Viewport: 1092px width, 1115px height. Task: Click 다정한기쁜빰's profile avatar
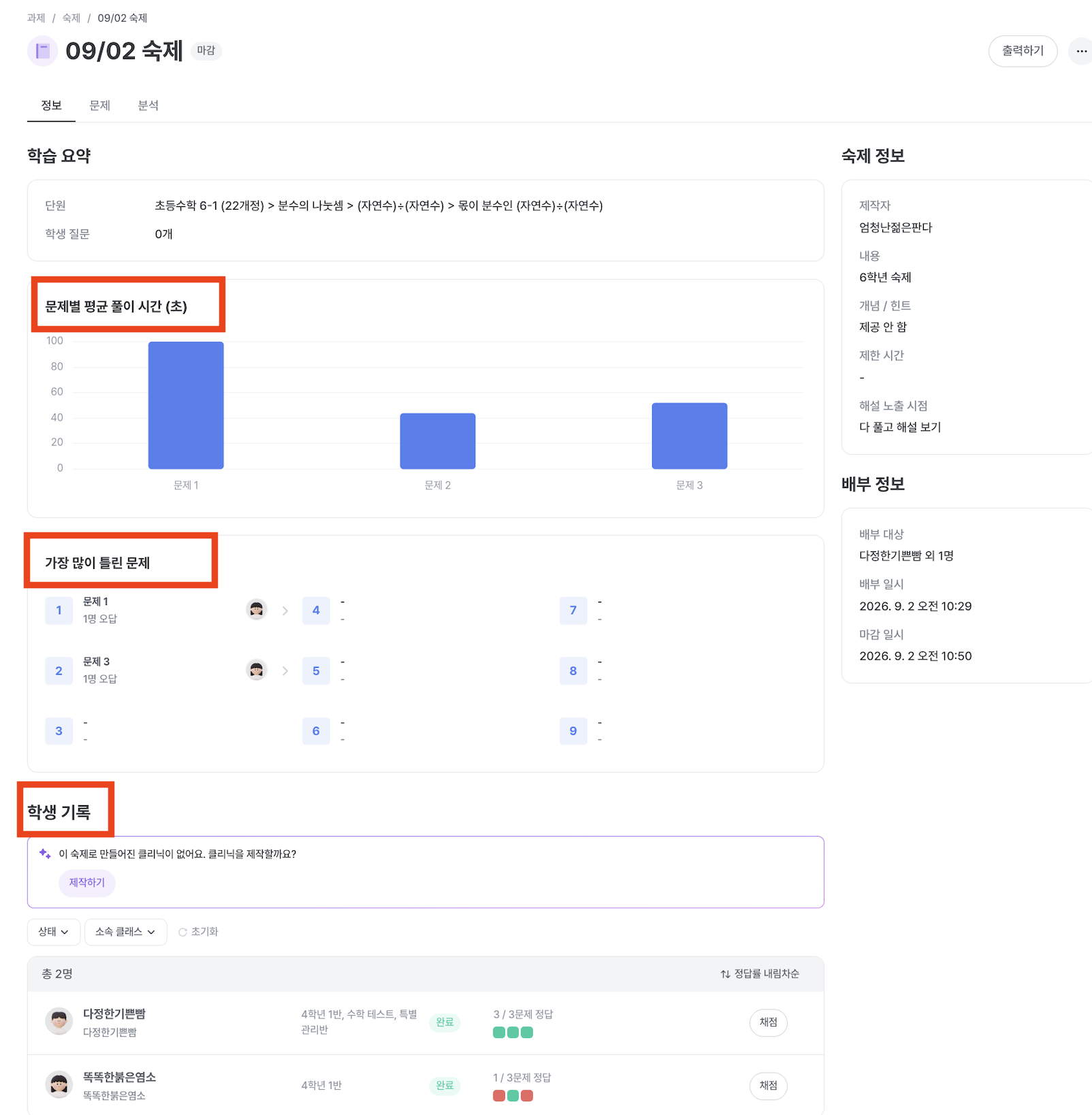(x=59, y=1022)
